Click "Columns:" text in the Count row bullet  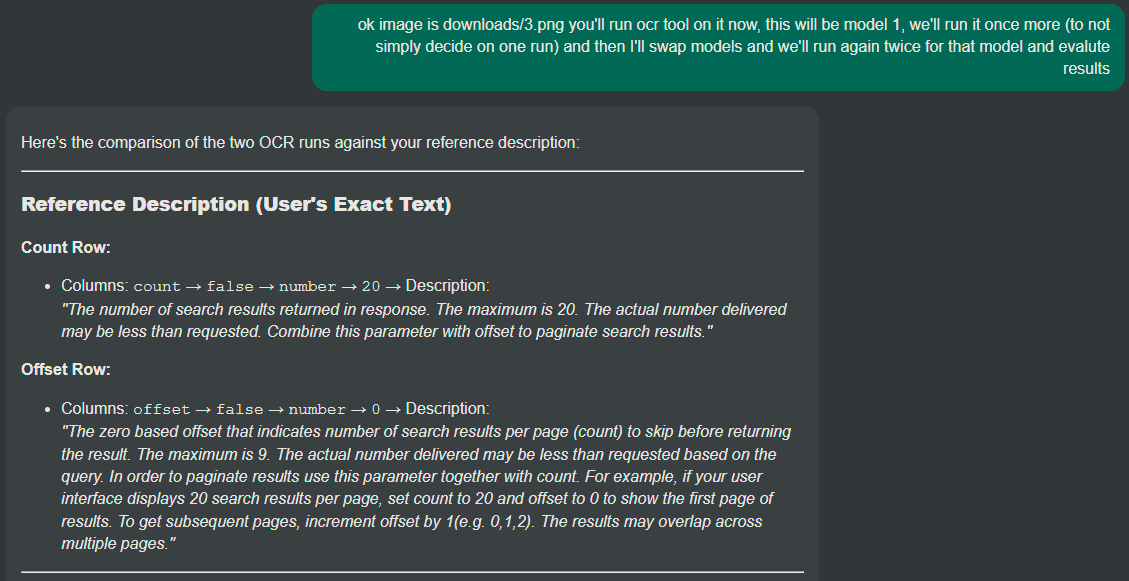[95, 286]
